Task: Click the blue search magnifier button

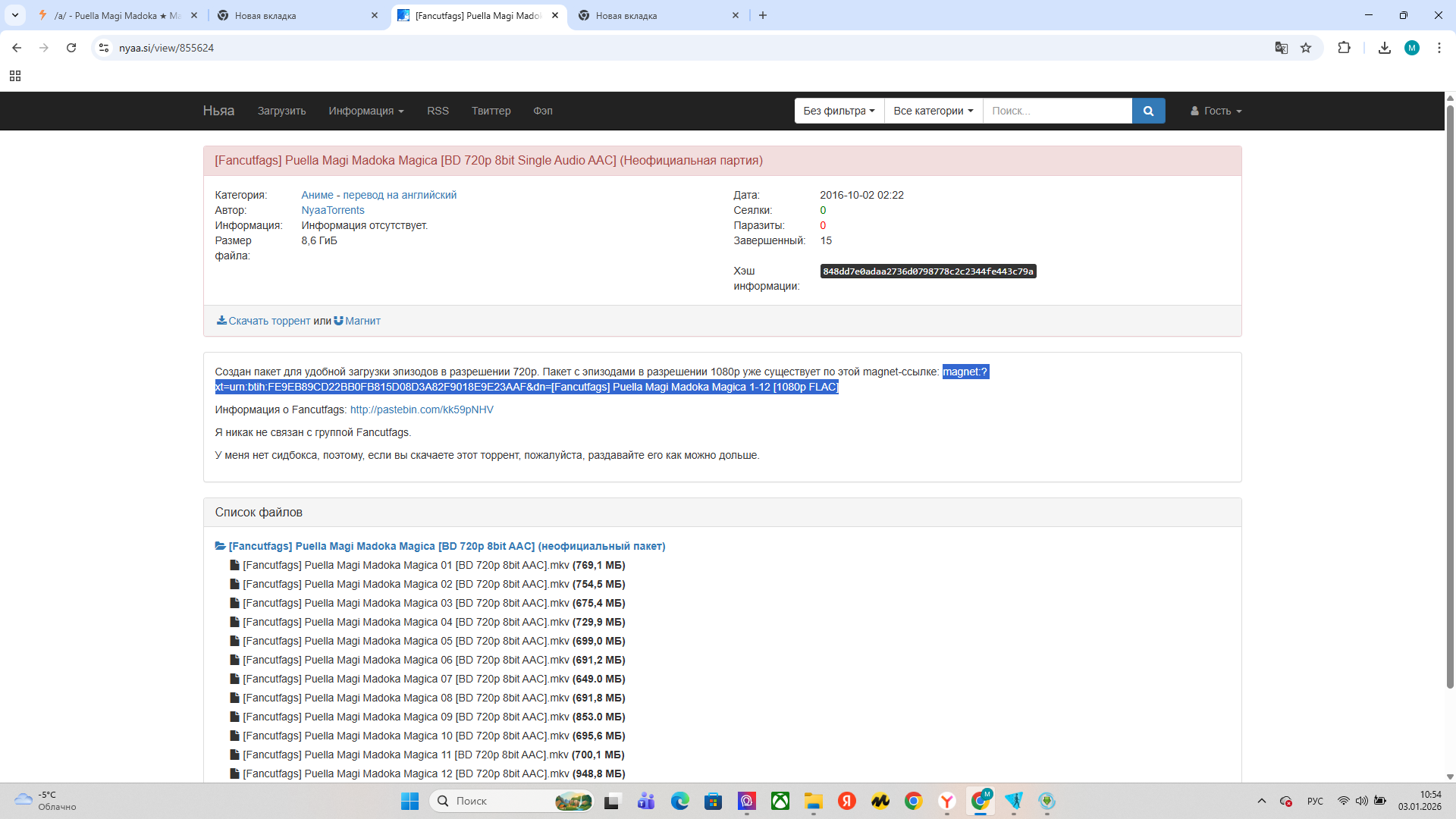Action: point(1148,111)
